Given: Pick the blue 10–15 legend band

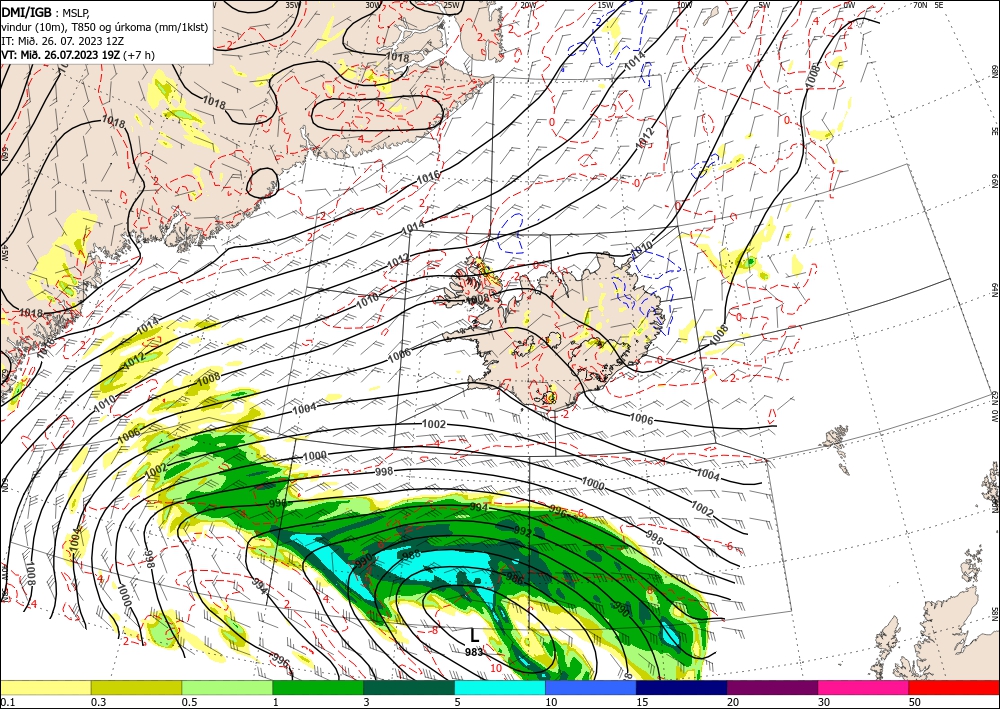Looking at the screenshot, I should (591, 687).
